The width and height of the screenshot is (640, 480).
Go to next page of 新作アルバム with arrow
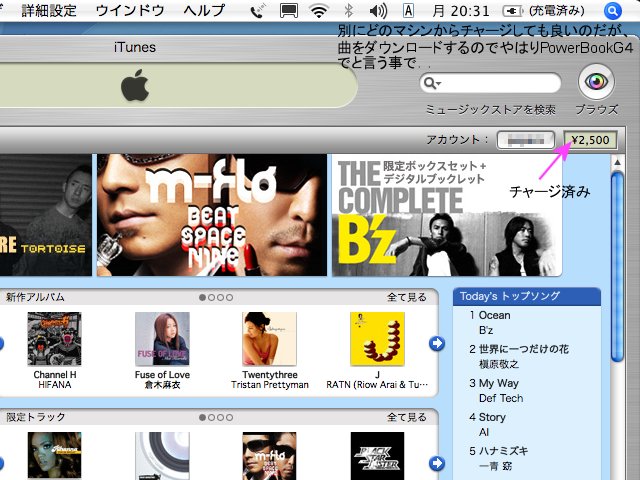437,343
